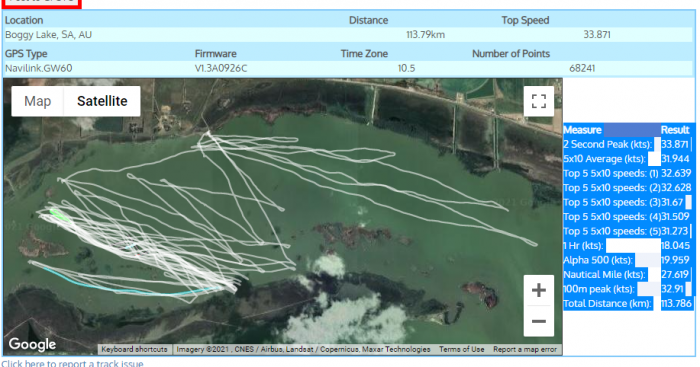The width and height of the screenshot is (700, 367).
Task: Select the green track segment on map
Action: click(59, 214)
